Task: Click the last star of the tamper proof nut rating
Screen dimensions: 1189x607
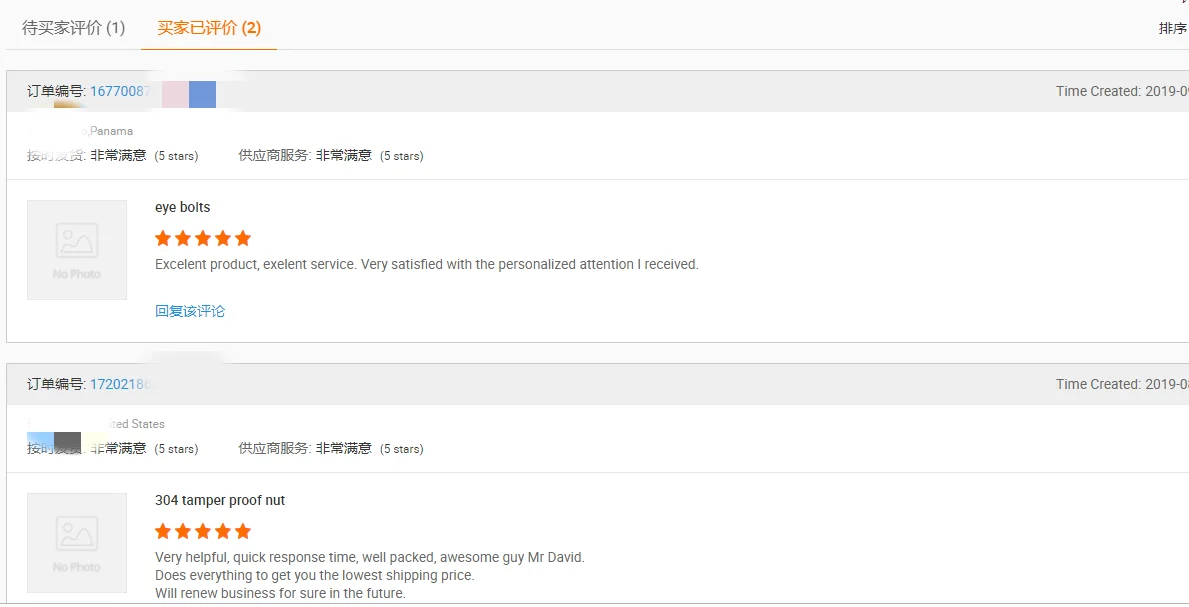Action: 243,531
